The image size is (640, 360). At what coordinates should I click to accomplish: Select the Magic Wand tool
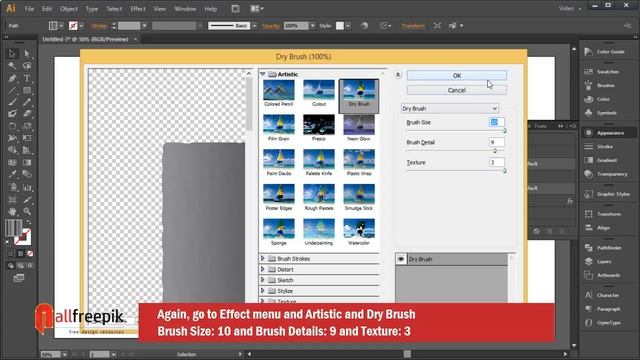pyautogui.click(x=12, y=66)
